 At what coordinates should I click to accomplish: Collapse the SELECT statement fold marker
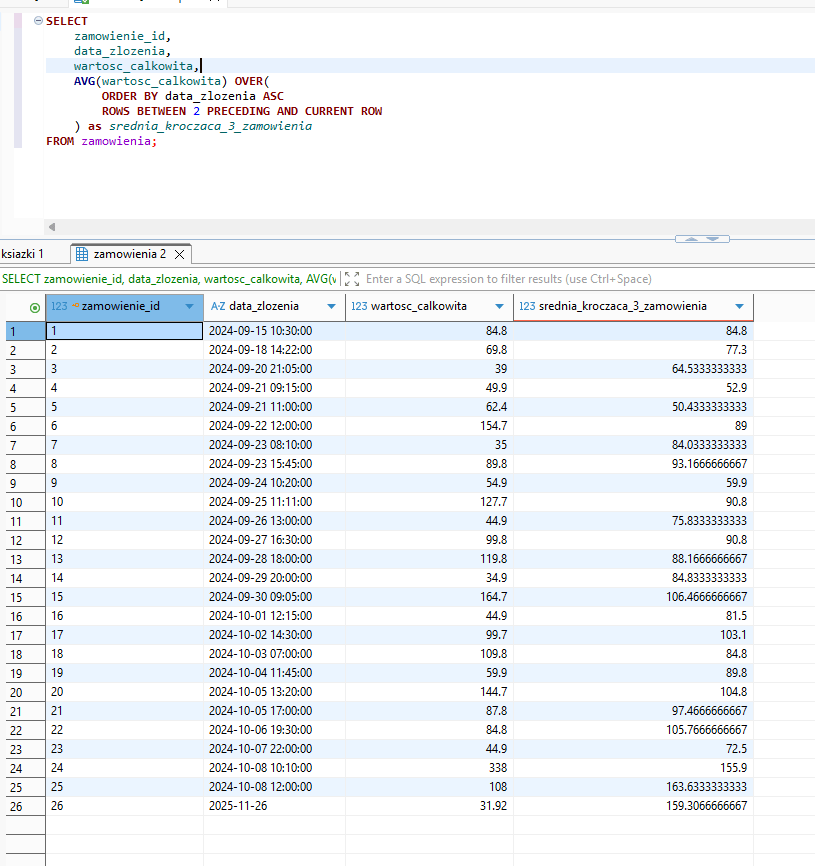point(37,21)
